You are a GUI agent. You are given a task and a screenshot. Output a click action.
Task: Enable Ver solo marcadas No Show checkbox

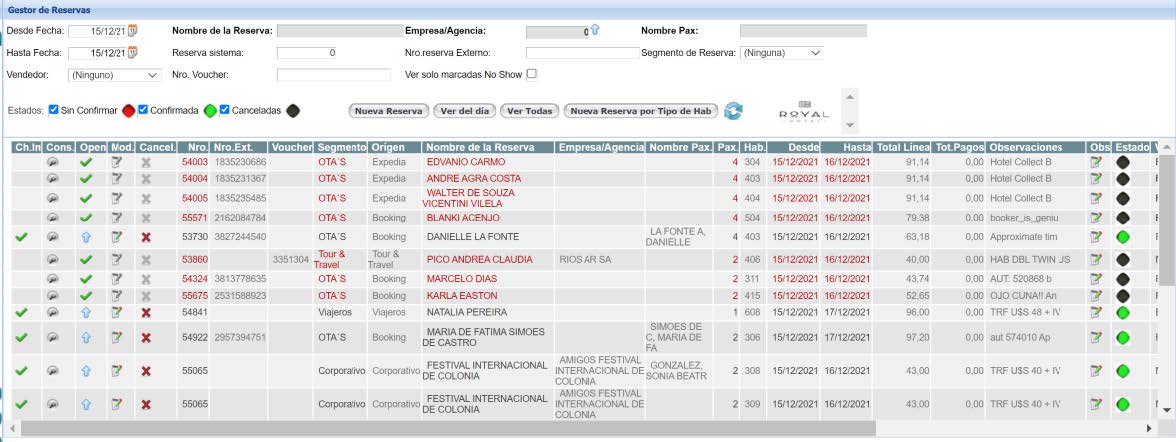[532, 74]
